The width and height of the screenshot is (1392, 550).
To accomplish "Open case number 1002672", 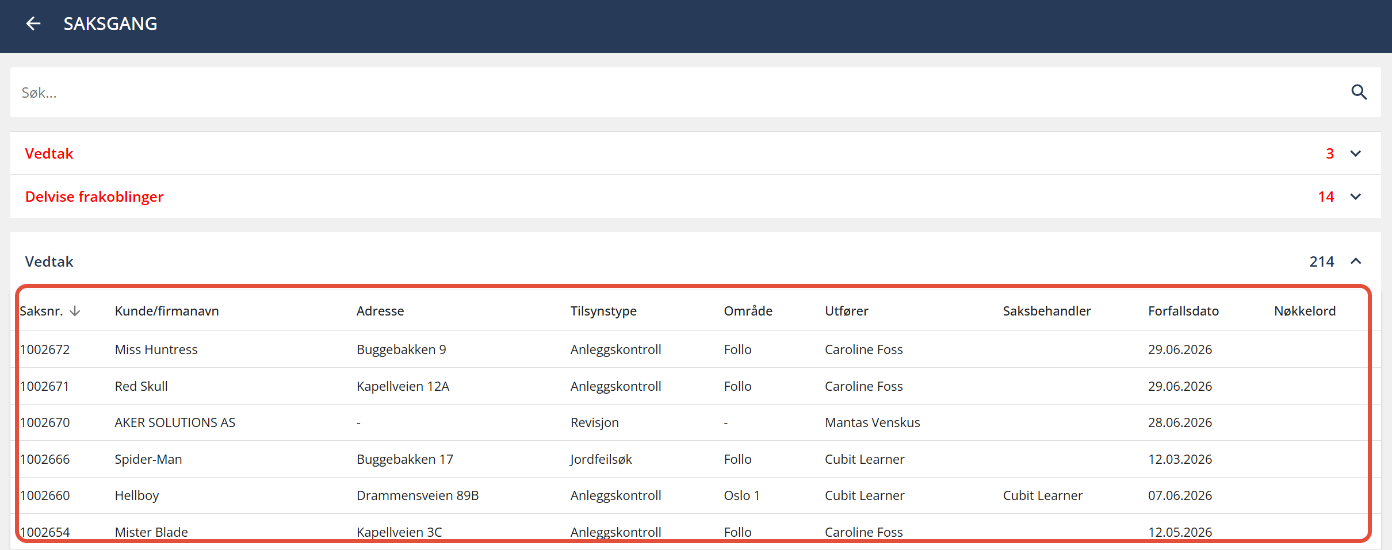I will pos(45,350).
